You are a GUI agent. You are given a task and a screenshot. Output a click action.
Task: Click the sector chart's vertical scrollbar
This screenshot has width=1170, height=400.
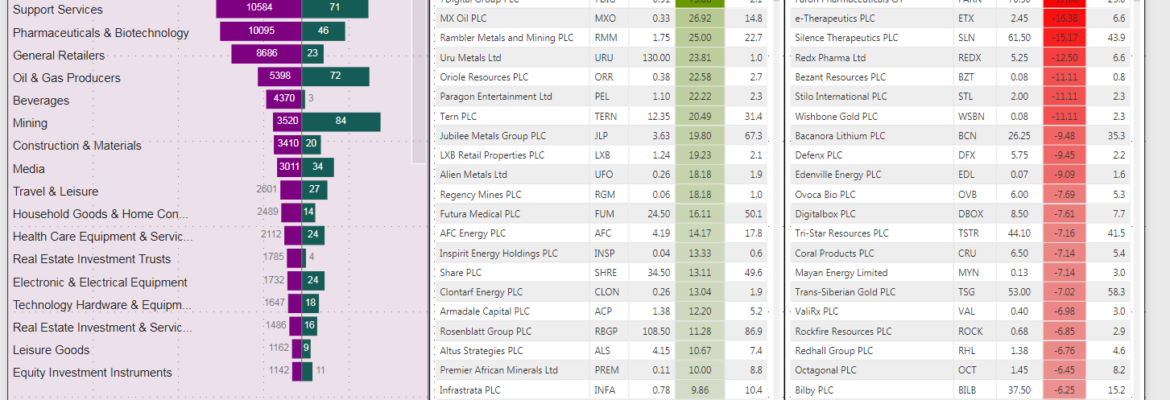coord(419,82)
